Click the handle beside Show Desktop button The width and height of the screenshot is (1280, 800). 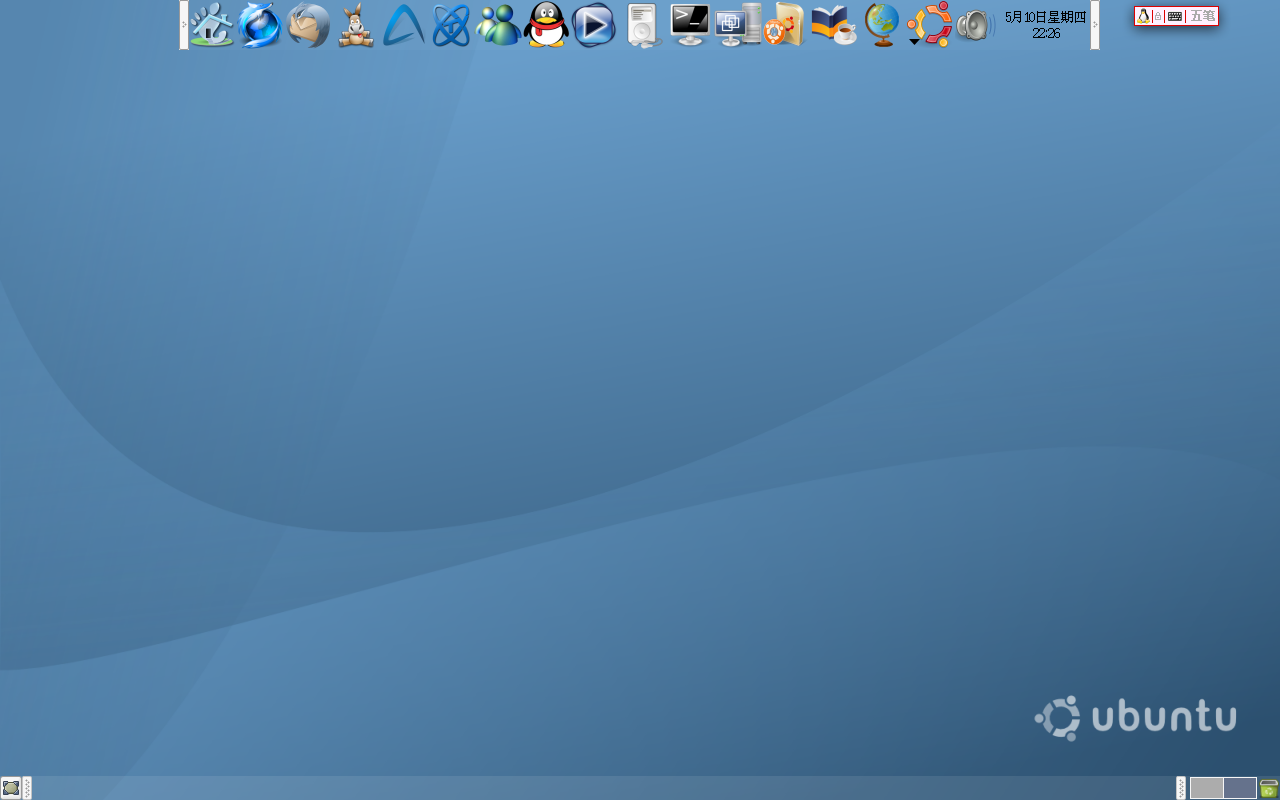pos(27,788)
